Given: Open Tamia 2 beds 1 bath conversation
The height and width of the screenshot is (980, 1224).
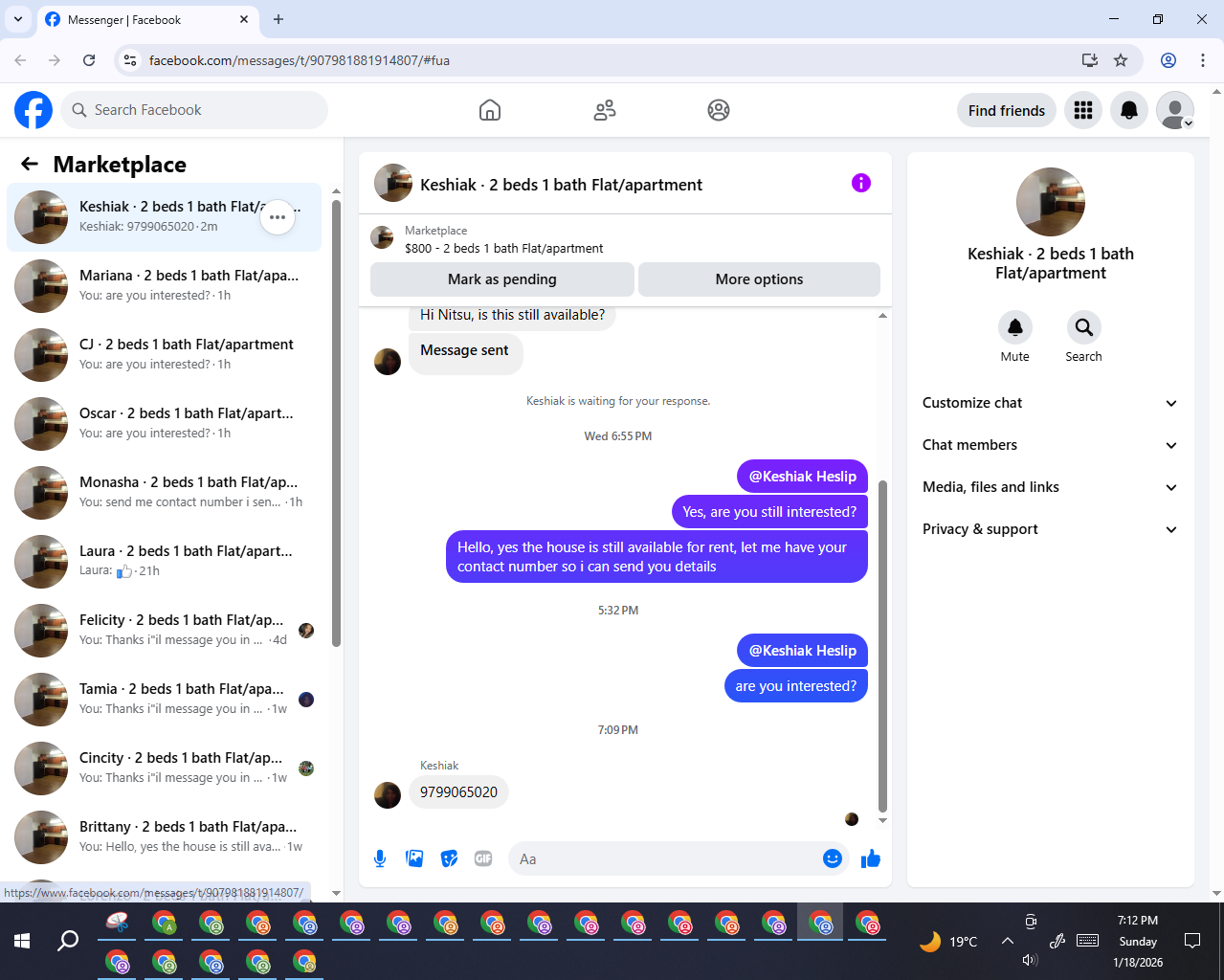Looking at the screenshot, I should pyautogui.click(x=165, y=700).
